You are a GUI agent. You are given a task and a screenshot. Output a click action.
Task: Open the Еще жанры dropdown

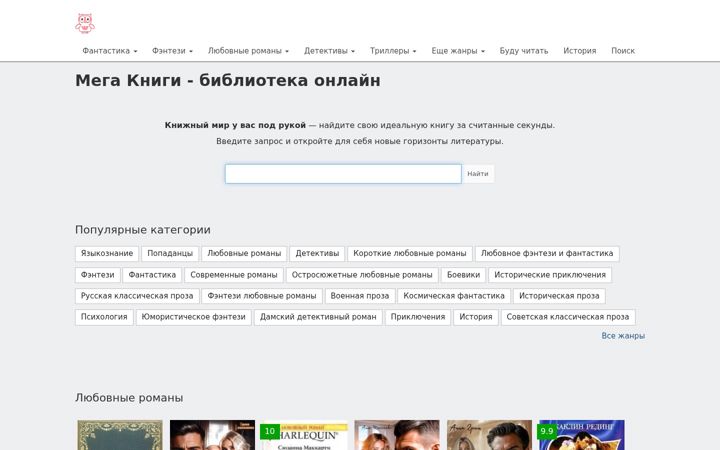pyautogui.click(x=458, y=51)
